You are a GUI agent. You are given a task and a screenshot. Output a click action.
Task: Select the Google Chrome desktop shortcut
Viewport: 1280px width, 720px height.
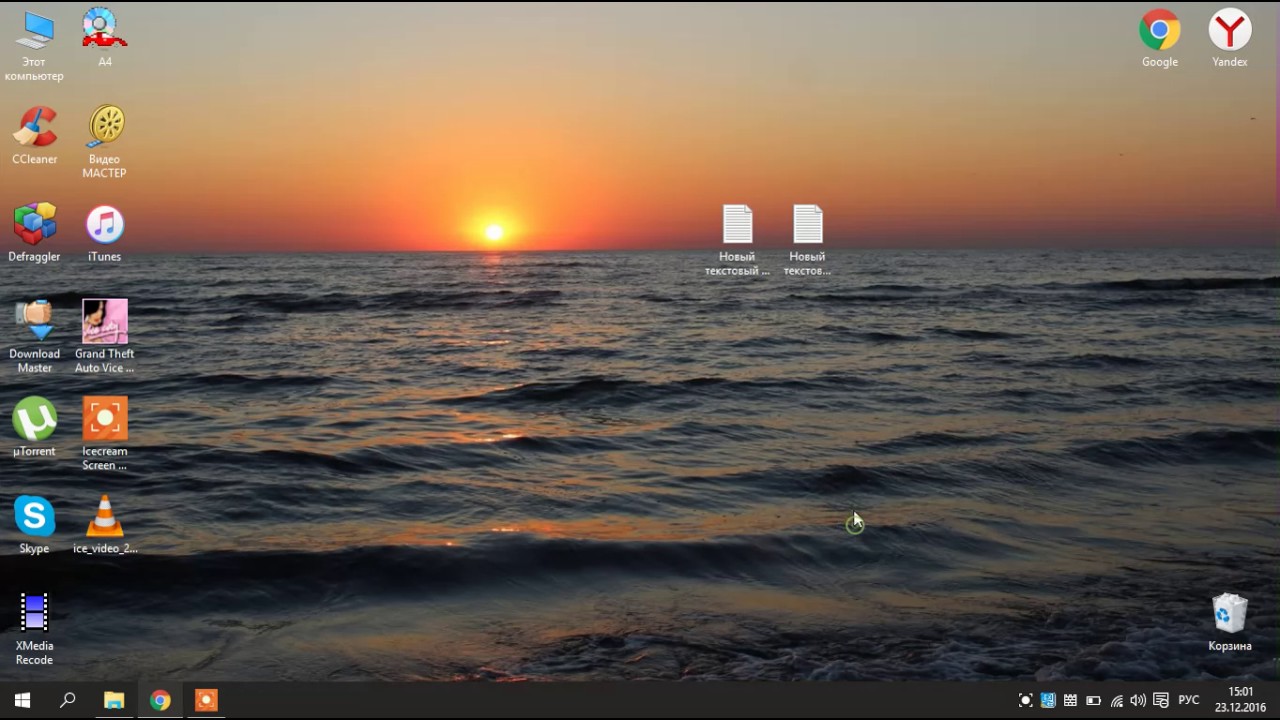pos(1160,38)
